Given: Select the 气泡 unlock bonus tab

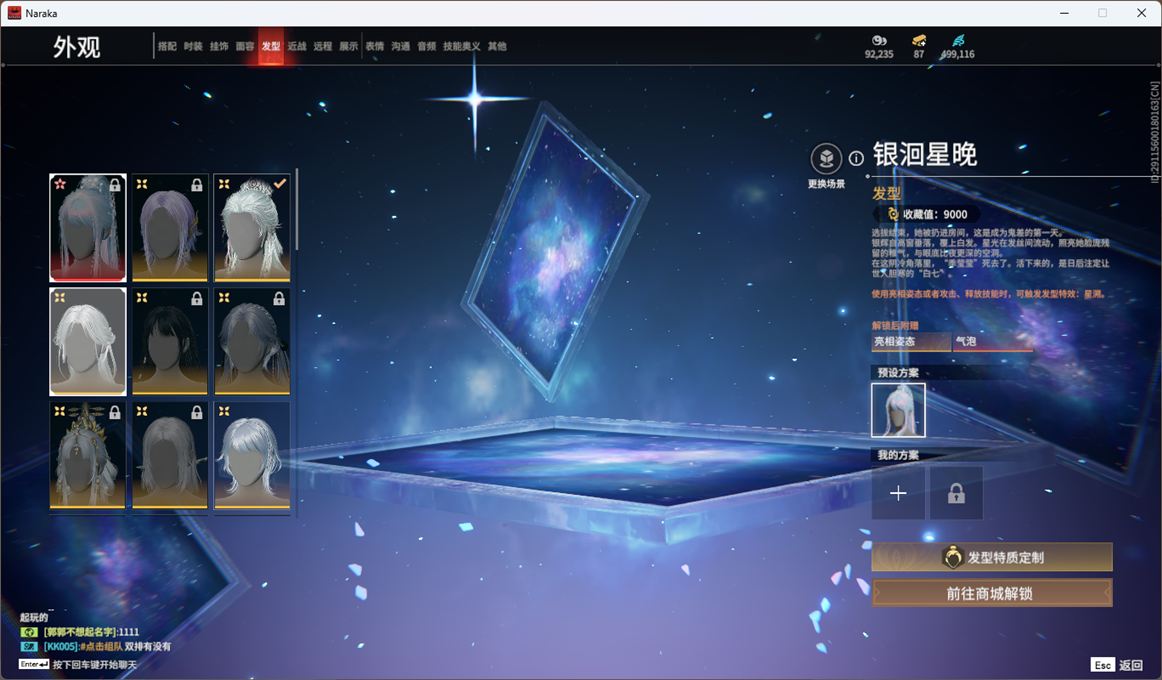Looking at the screenshot, I should [992, 341].
